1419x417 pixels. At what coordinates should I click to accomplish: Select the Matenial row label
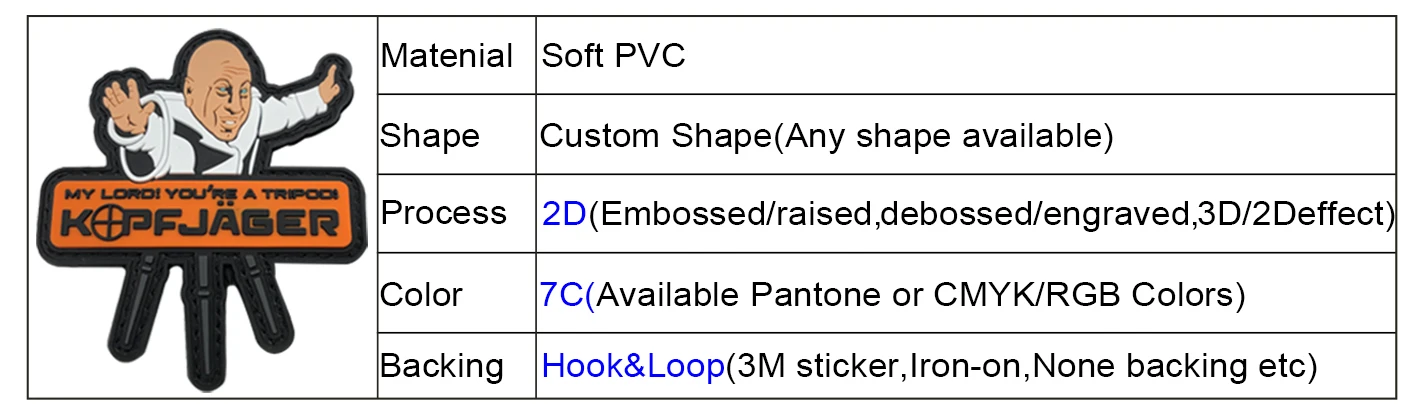[446, 56]
